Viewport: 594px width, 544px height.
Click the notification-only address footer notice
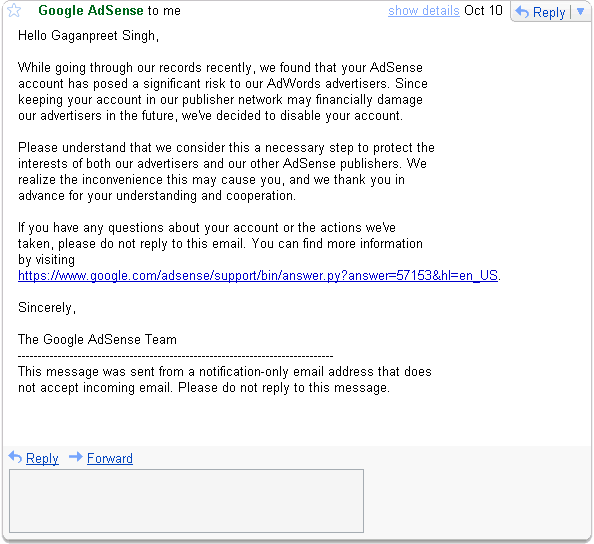pyautogui.click(x=225, y=380)
